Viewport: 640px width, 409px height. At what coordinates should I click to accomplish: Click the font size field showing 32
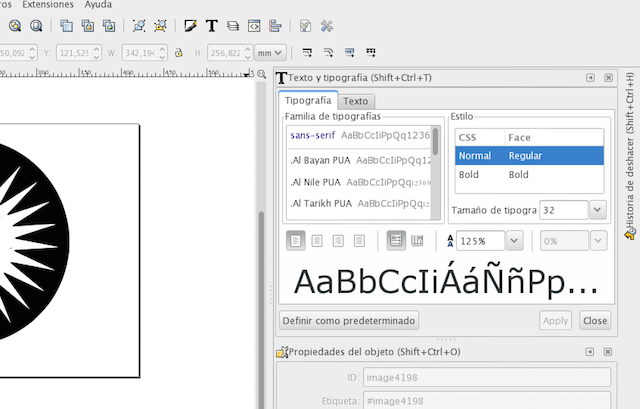(564, 210)
